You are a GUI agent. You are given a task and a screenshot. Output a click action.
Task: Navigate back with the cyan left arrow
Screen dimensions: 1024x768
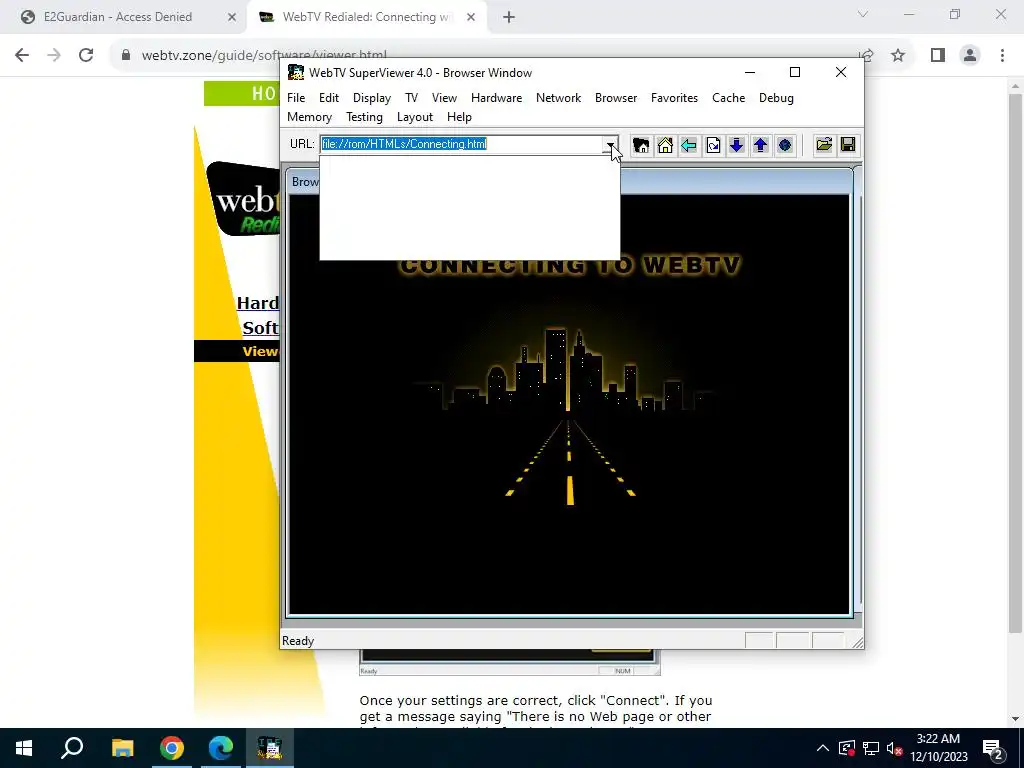(x=688, y=145)
